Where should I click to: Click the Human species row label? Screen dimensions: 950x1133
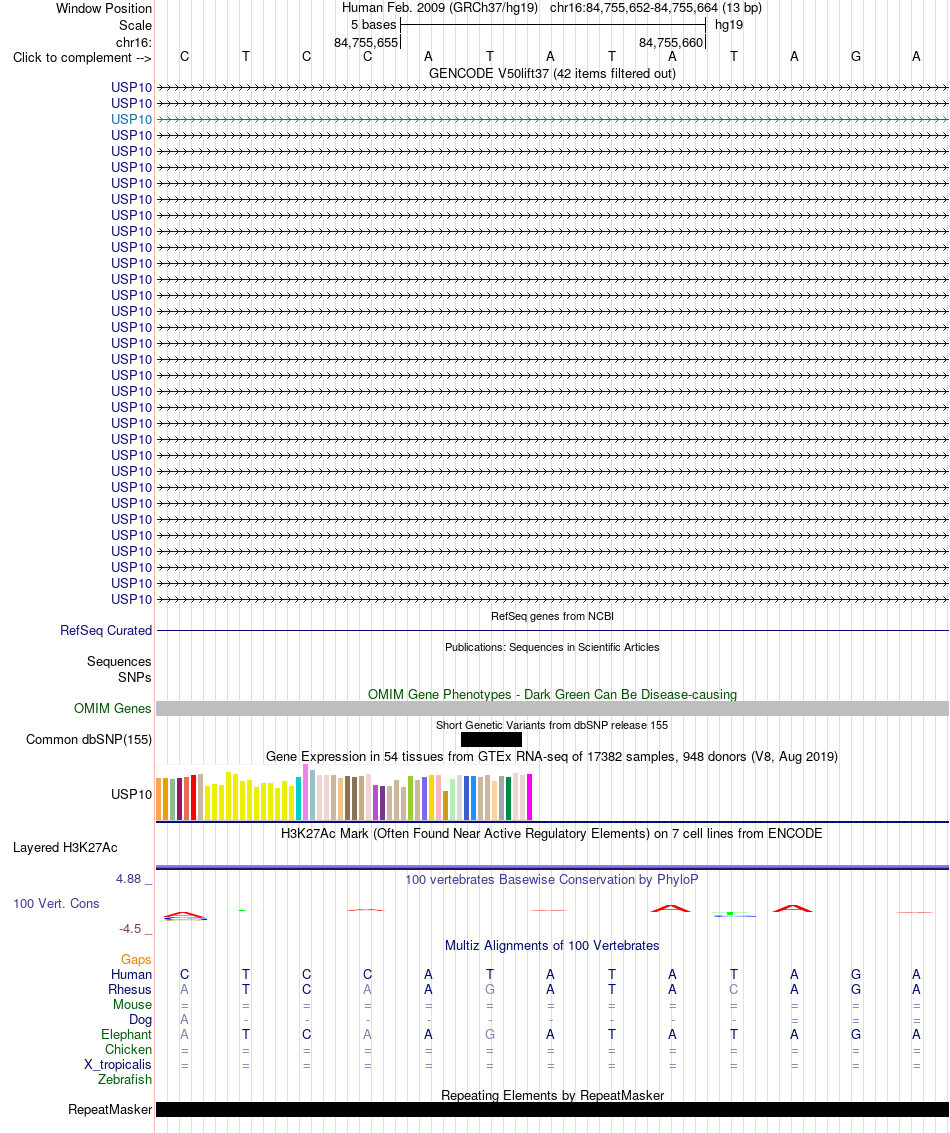pyautogui.click(x=131, y=974)
